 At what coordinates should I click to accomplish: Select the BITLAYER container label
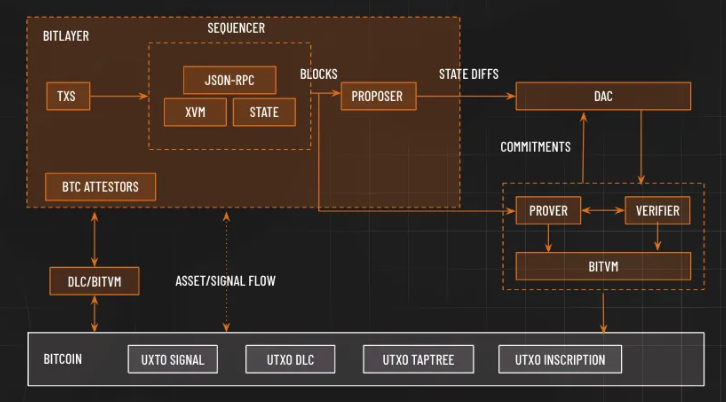click(68, 35)
